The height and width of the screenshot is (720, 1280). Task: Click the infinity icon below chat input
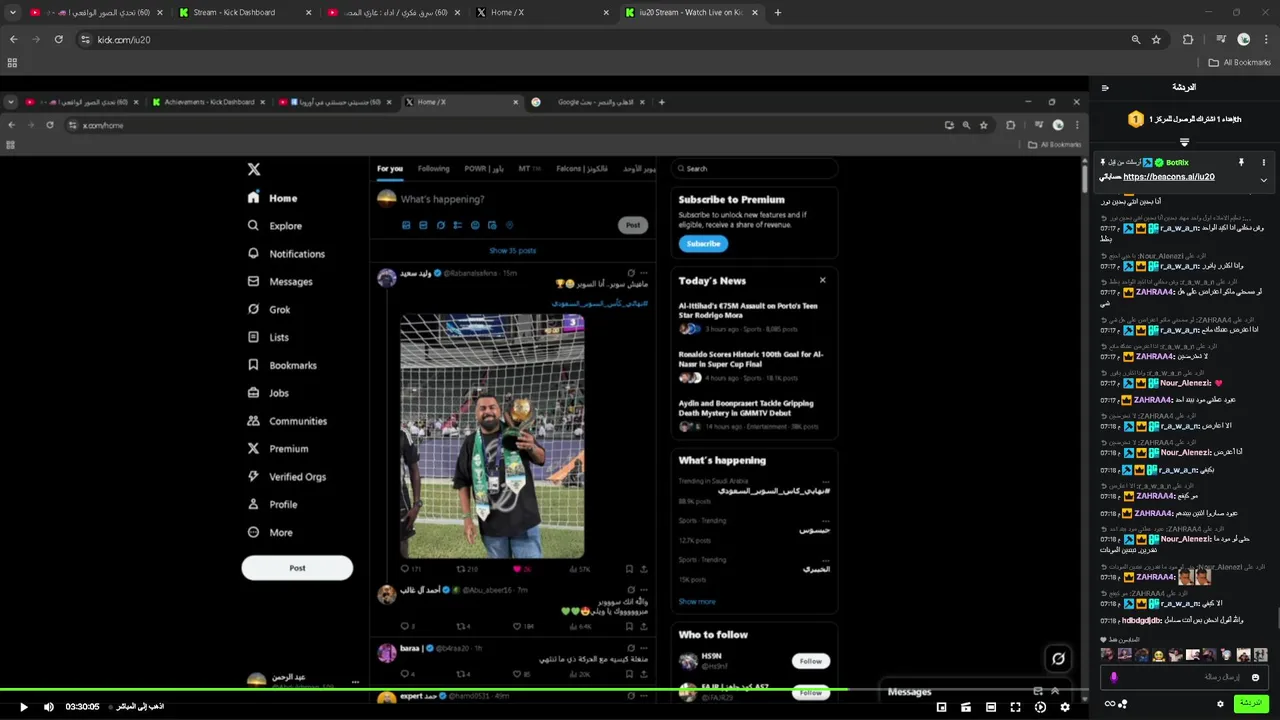click(x=1109, y=704)
